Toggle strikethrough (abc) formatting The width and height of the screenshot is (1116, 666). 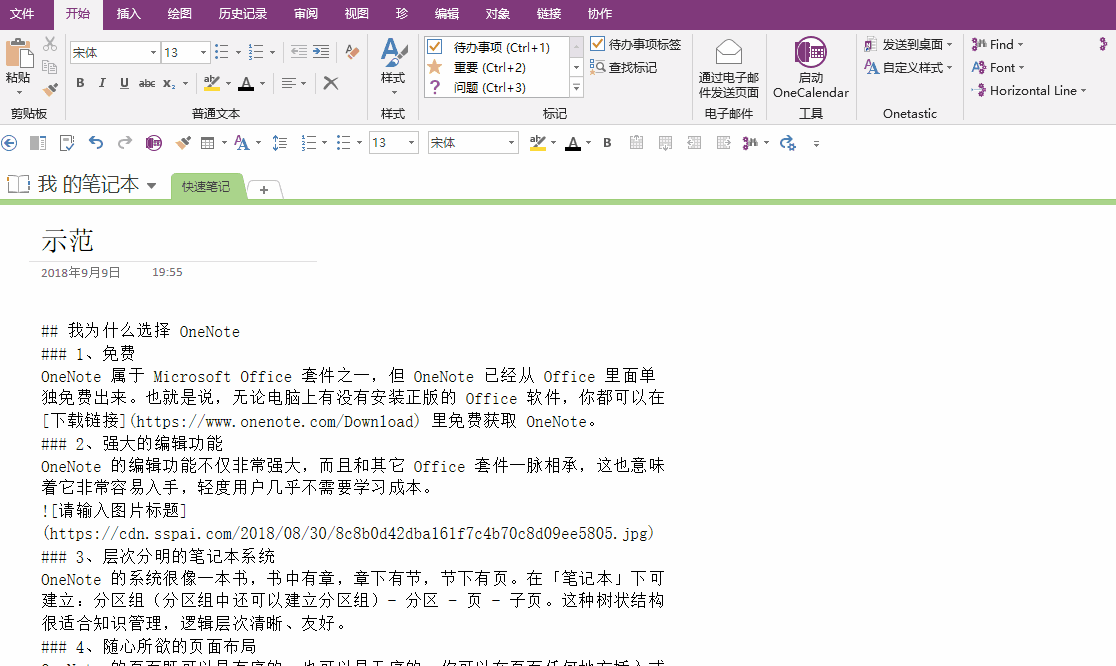pyautogui.click(x=147, y=83)
